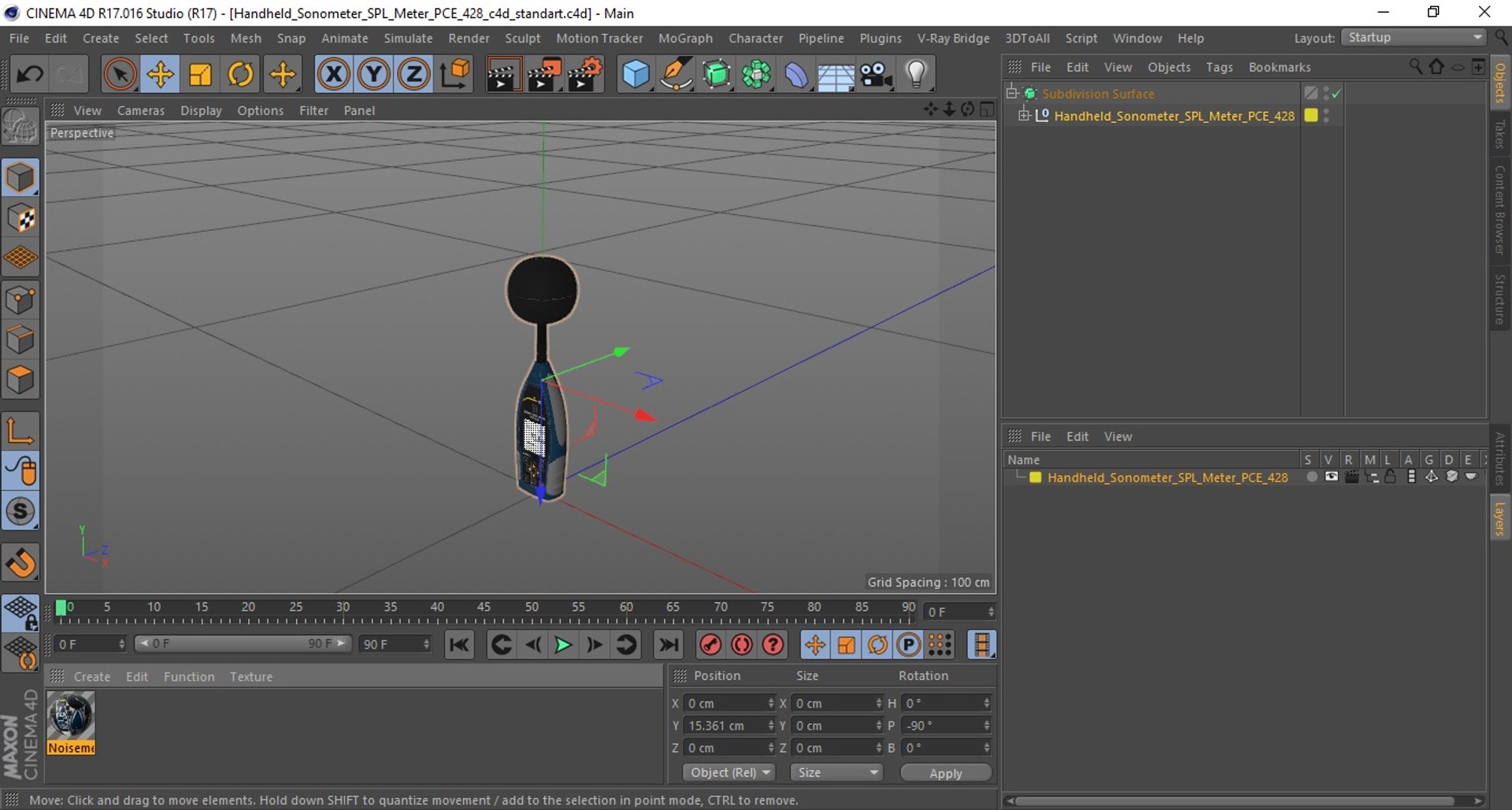This screenshot has width=1512, height=810.
Task: Toggle Z-axis lock
Action: tap(413, 74)
